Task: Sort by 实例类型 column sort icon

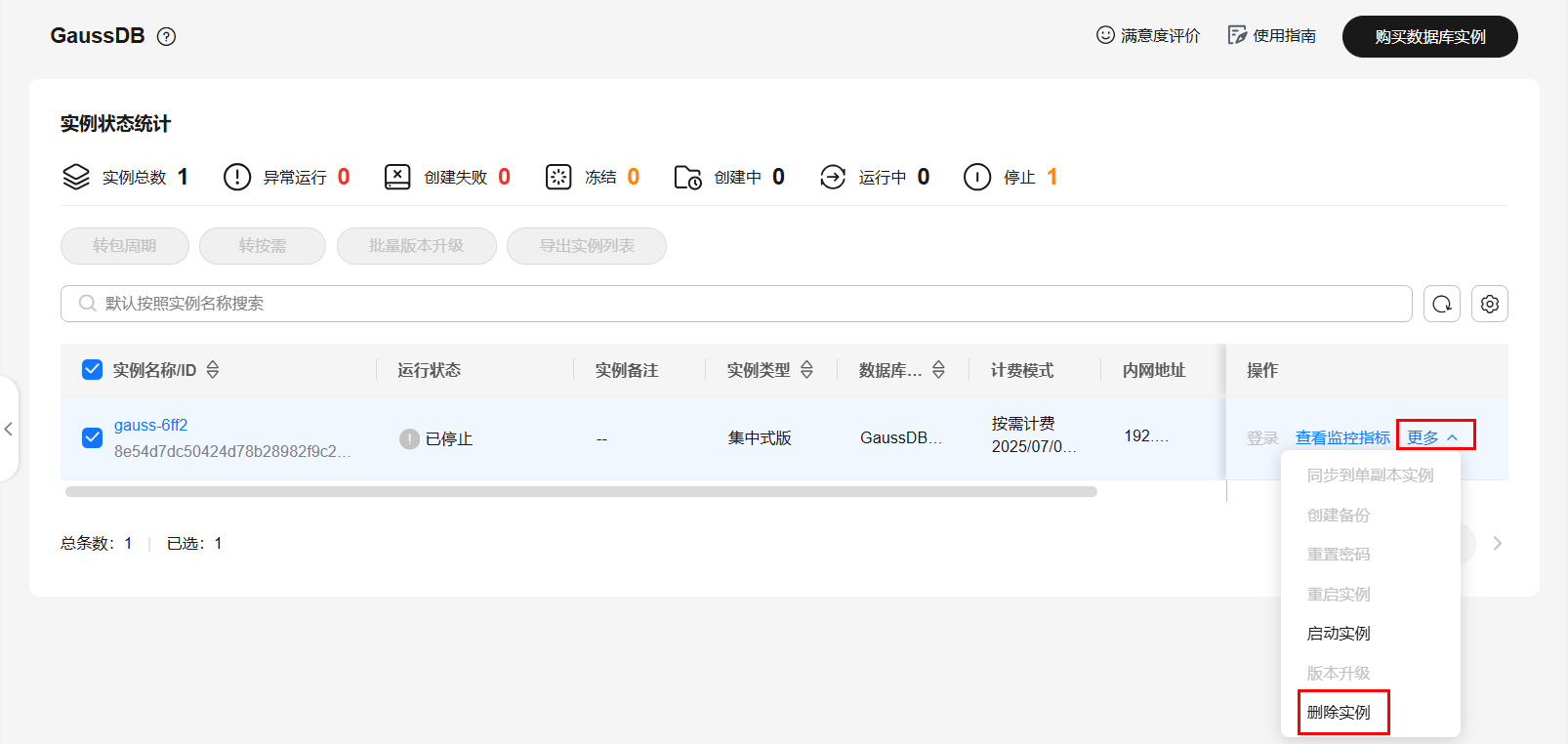Action: click(x=806, y=370)
